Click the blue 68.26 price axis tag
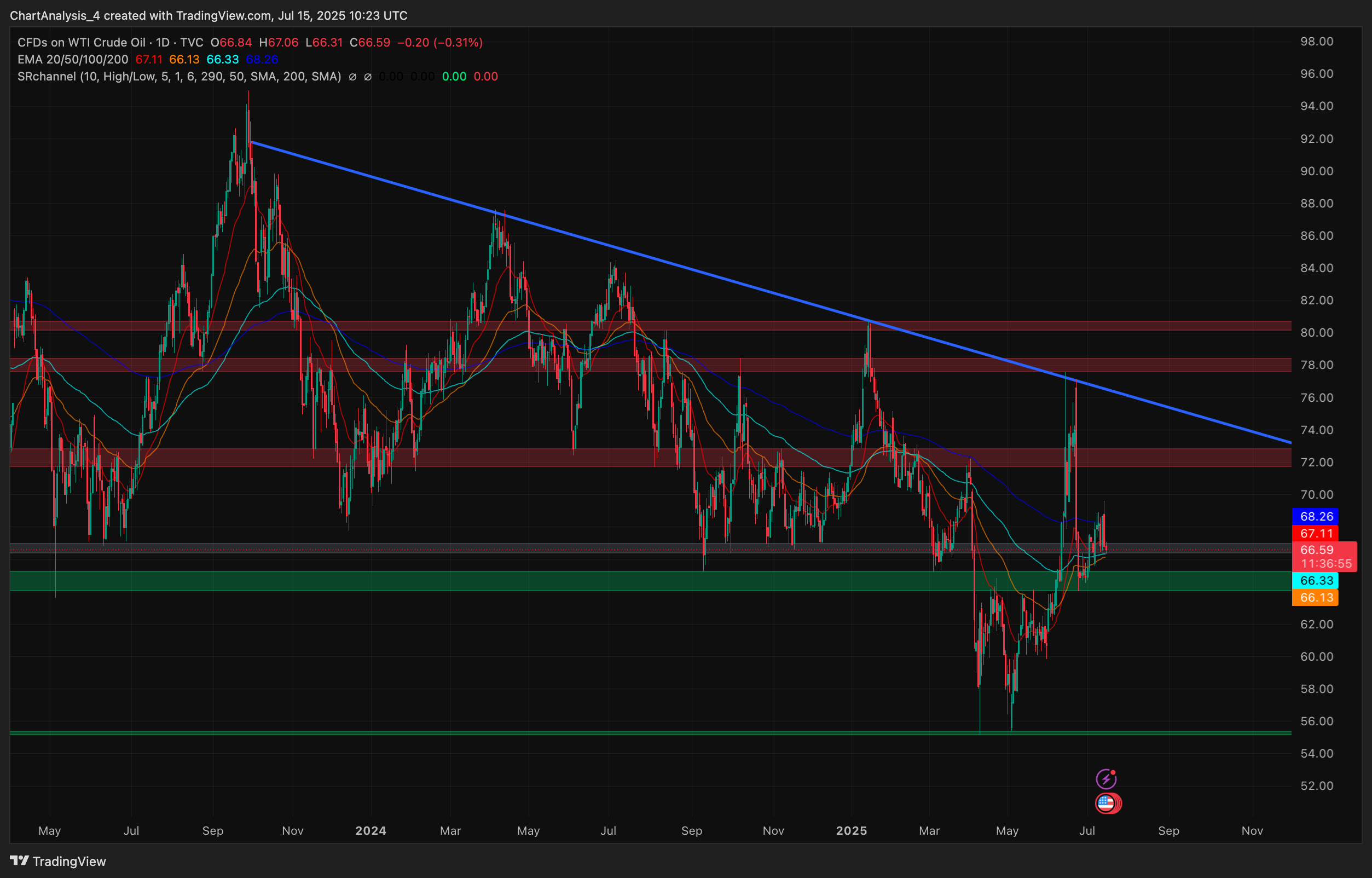Viewport: 1372px width, 878px height. (1316, 517)
